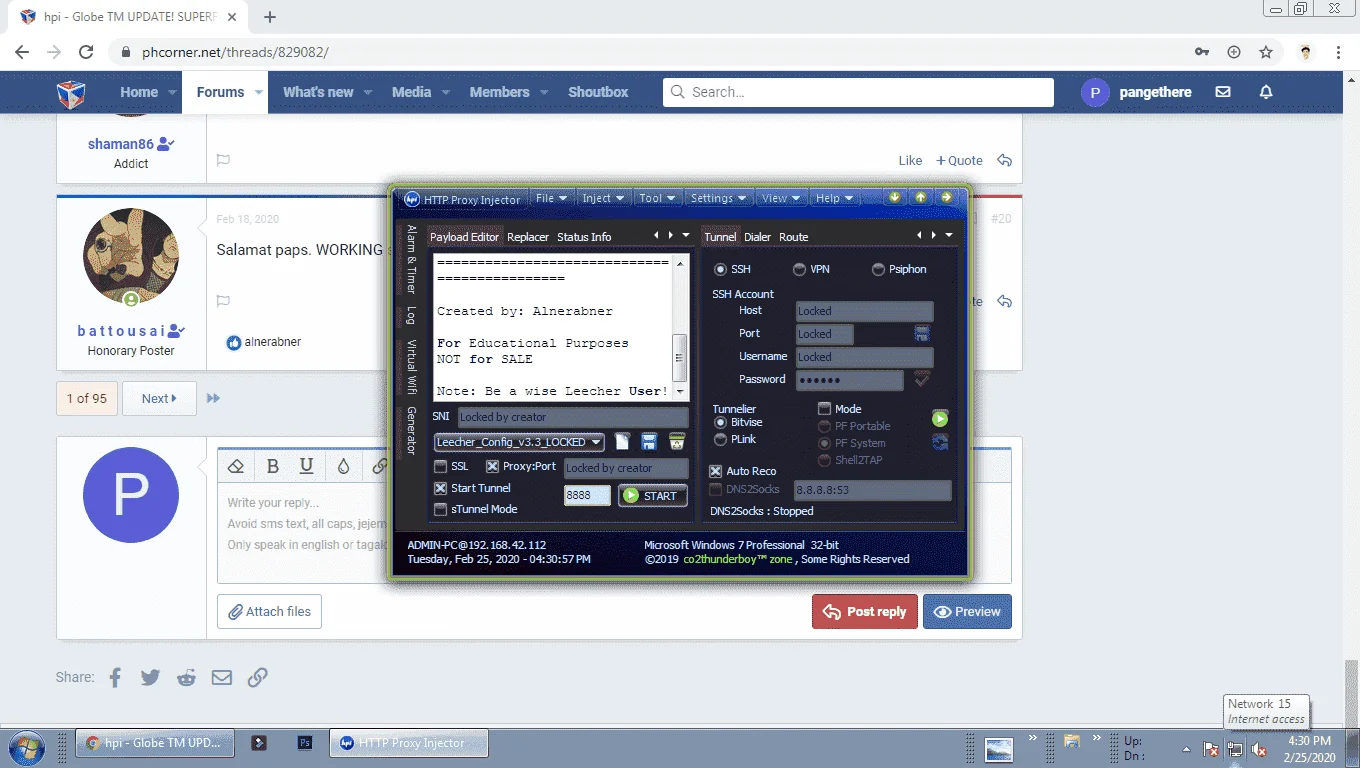Image resolution: width=1360 pixels, height=768 pixels.
Task: Click the START button
Action: [x=652, y=495]
